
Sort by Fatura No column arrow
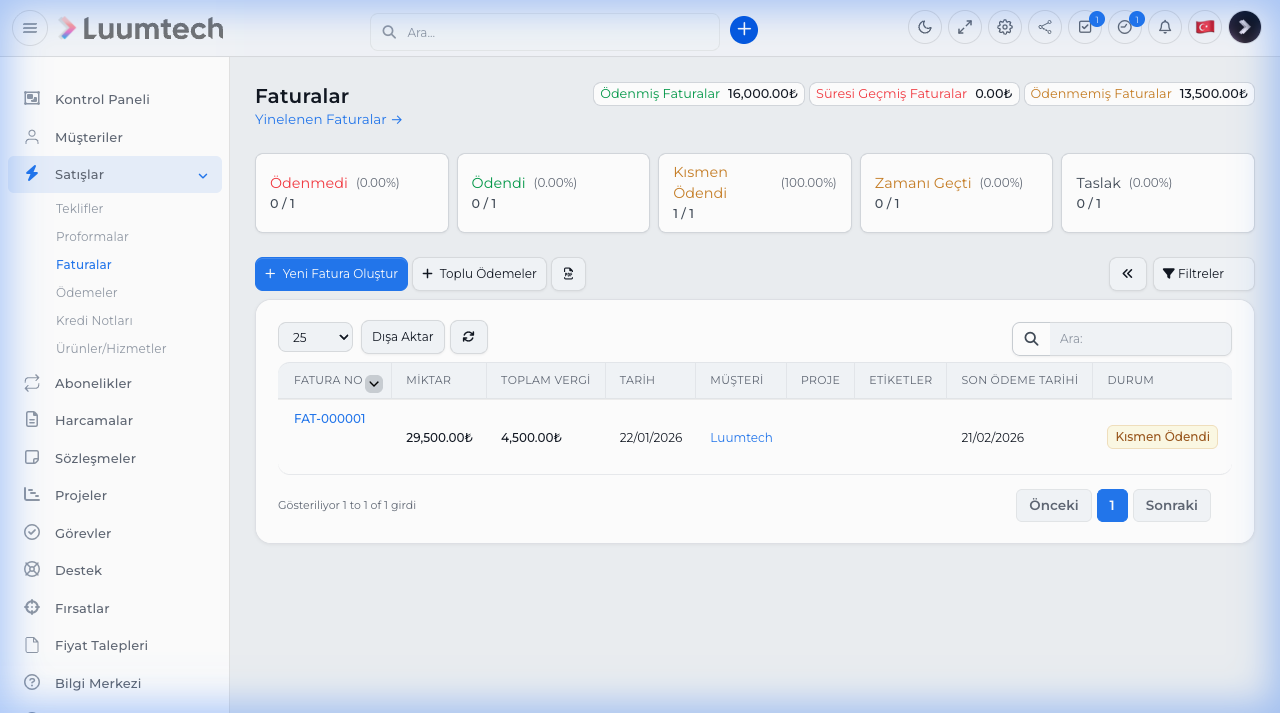pyautogui.click(x=374, y=383)
